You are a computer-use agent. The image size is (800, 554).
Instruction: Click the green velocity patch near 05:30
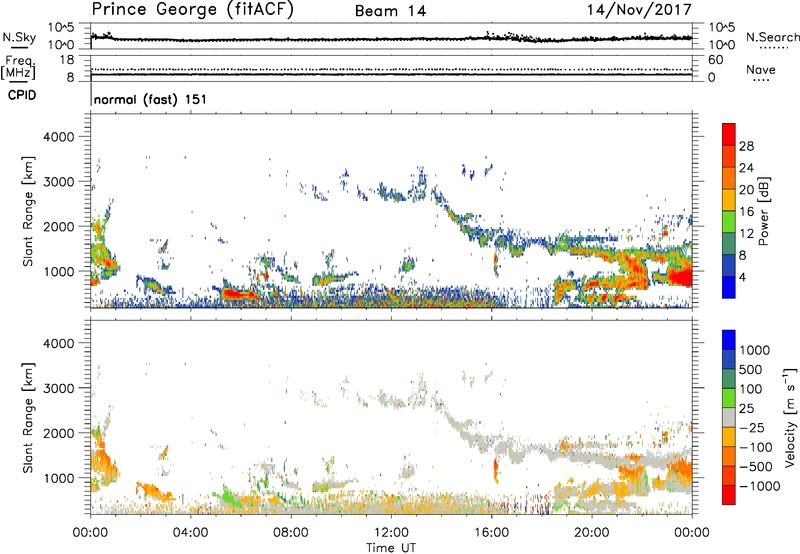[229, 496]
